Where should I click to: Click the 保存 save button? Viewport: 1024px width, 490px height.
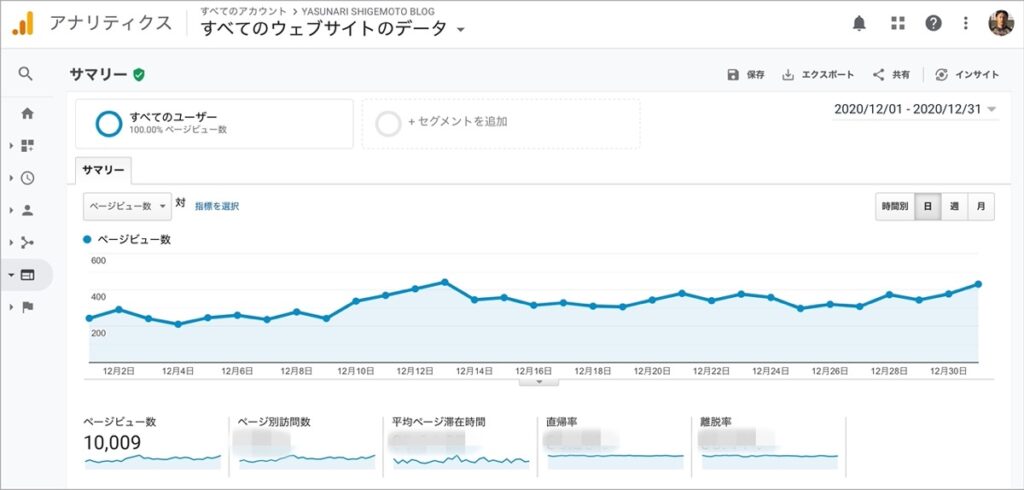tap(746, 74)
